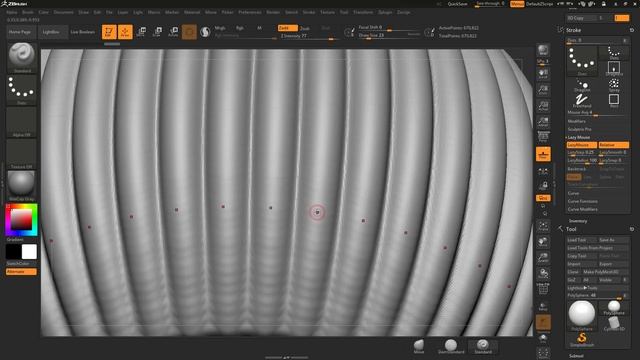Adjust the Draw Size slider
The width and height of the screenshot is (640, 360).
click(x=389, y=35)
